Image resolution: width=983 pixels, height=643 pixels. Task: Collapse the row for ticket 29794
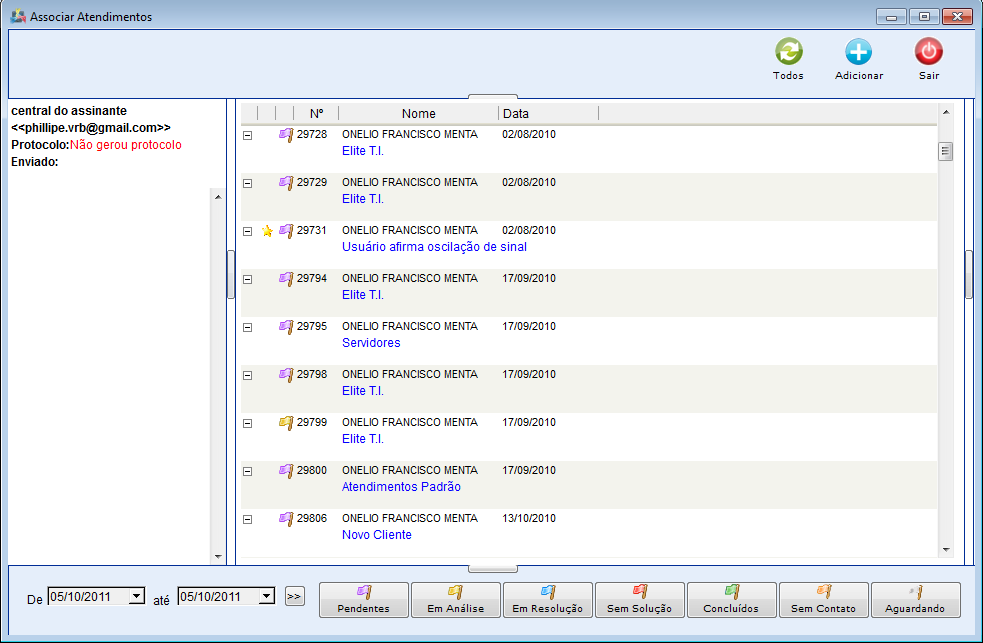pyautogui.click(x=248, y=279)
